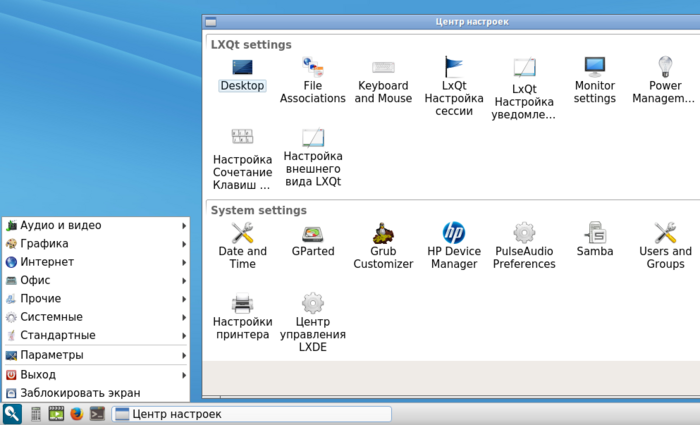Launch video player icon in taskbar

coord(56,414)
